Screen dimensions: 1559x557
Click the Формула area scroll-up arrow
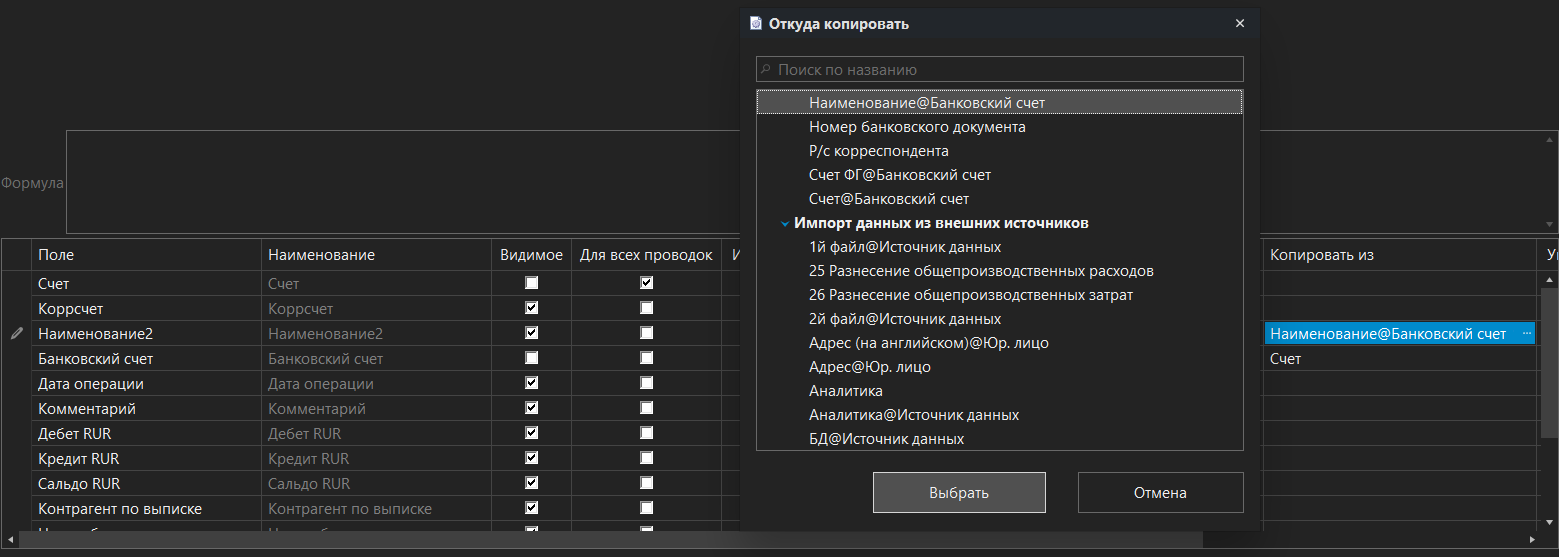1550,140
